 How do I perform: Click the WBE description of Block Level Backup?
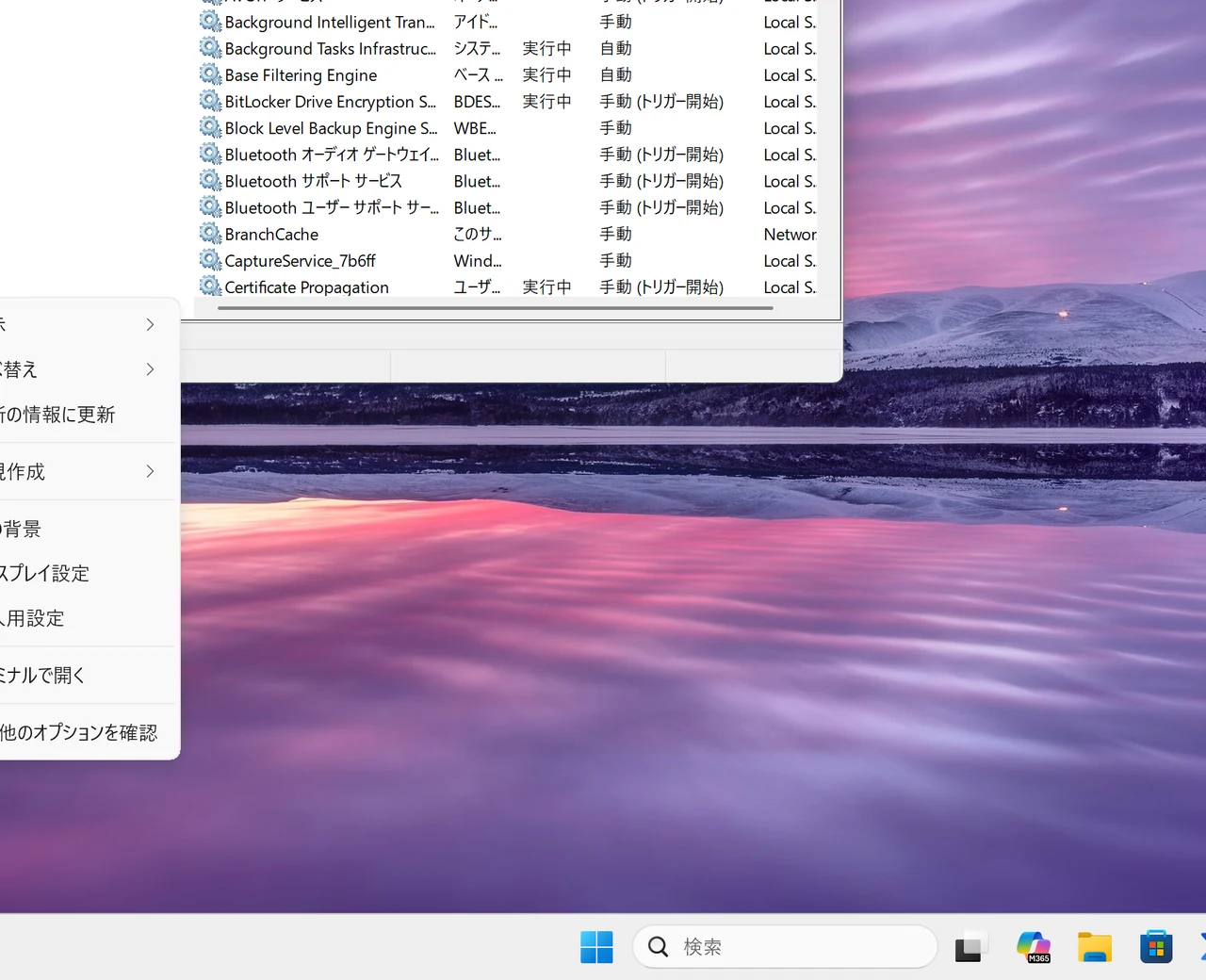pyautogui.click(x=475, y=127)
